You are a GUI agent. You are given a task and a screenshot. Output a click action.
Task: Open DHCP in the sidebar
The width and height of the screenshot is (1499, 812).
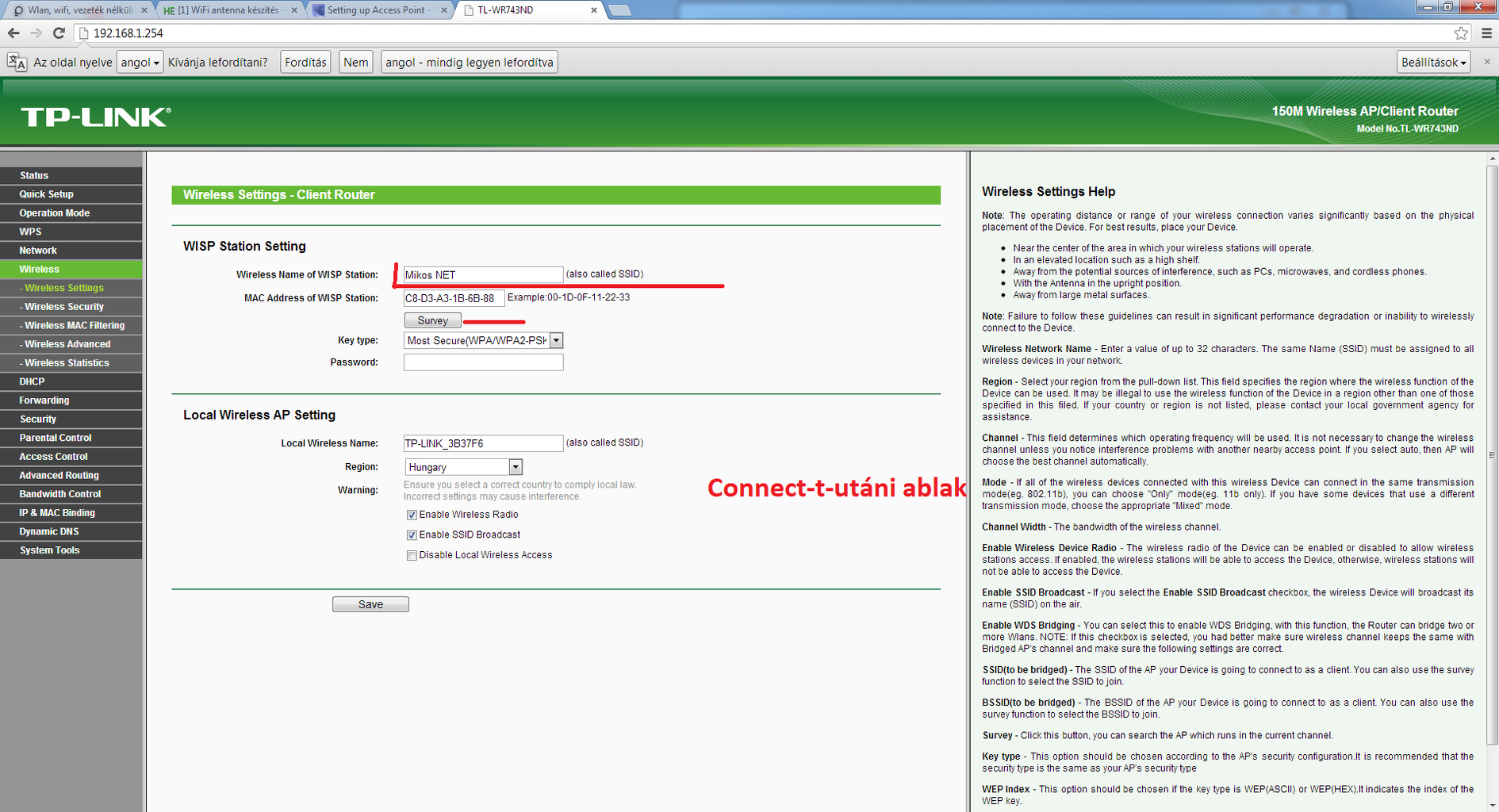pyautogui.click(x=71, y=381)
